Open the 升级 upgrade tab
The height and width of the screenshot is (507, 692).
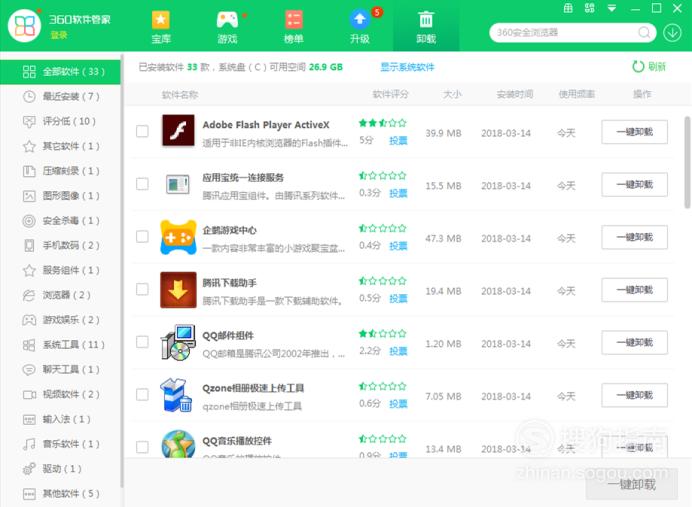coord(360,26)
